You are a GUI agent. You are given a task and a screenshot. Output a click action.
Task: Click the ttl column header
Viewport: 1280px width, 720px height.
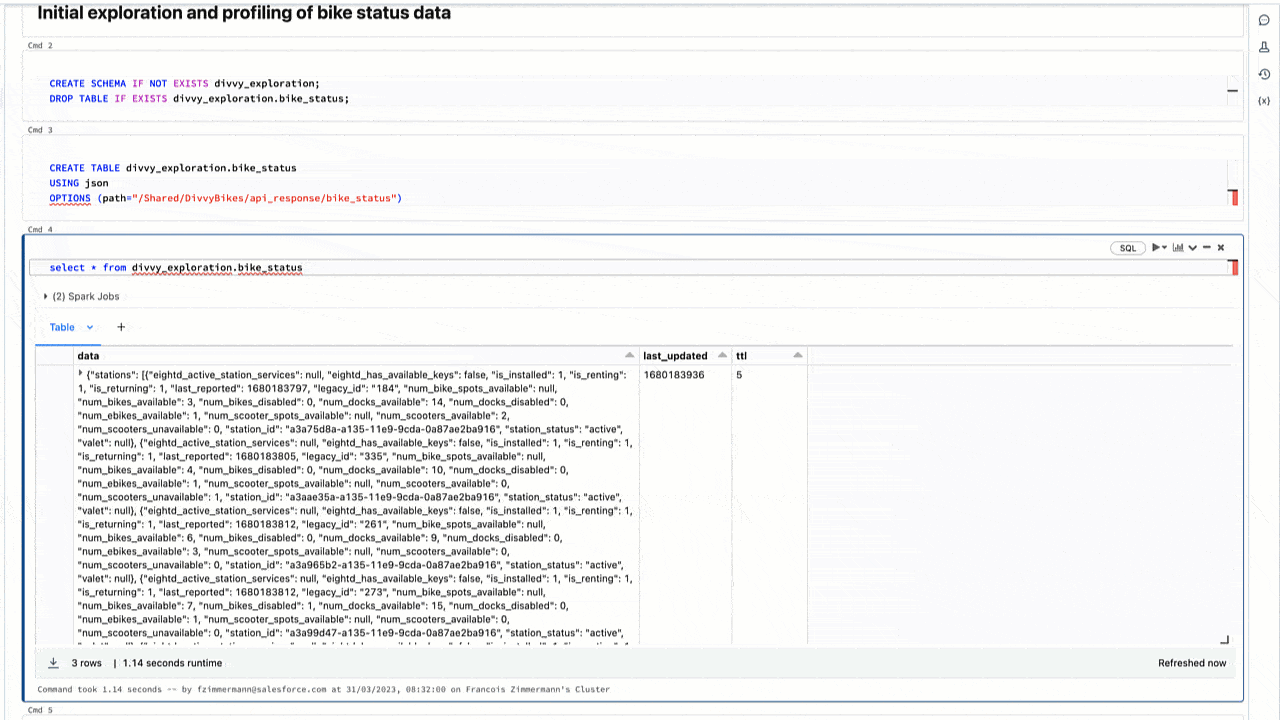(769, 355)
